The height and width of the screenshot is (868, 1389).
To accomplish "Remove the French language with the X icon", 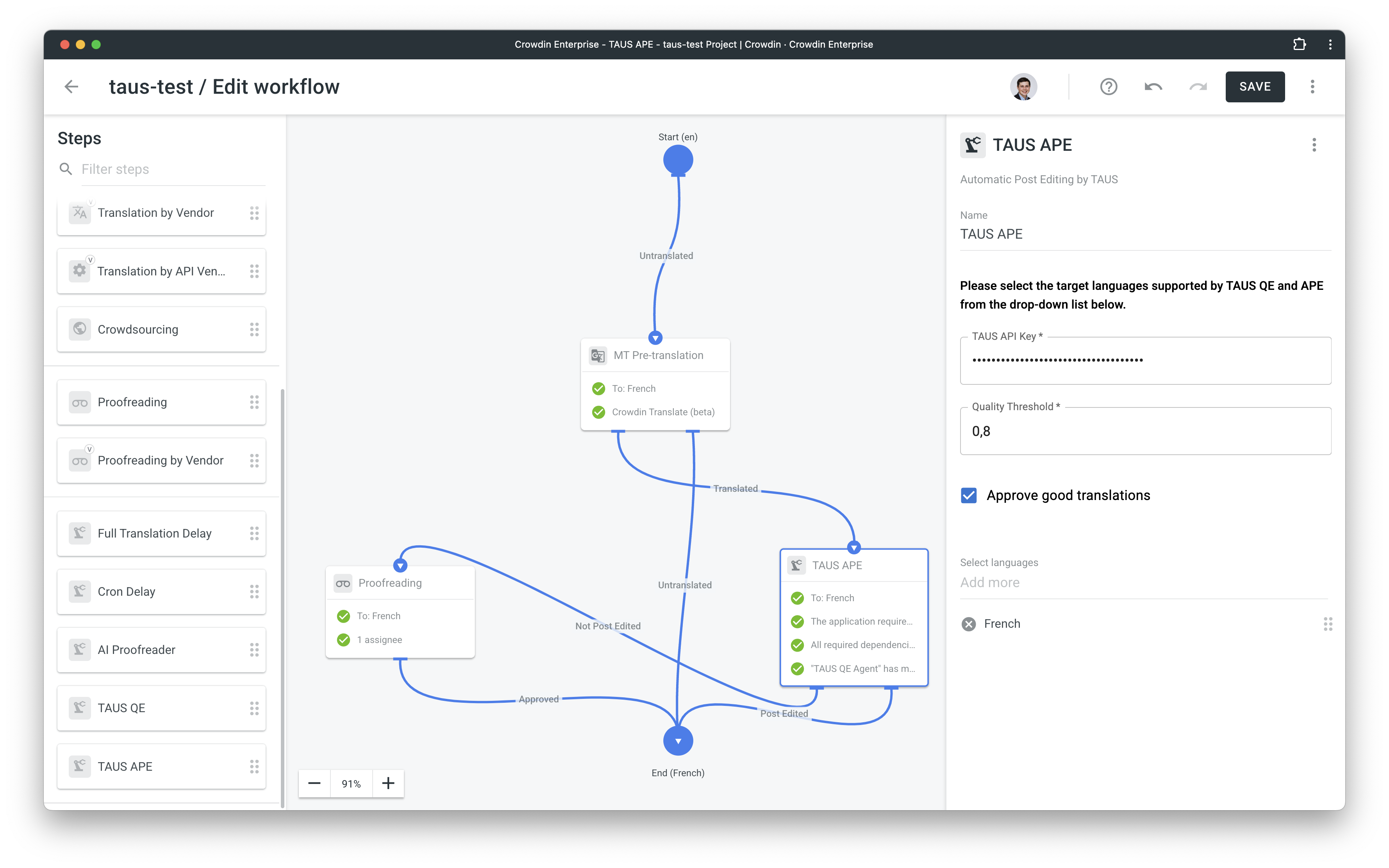I will click(x=969, y=624).
